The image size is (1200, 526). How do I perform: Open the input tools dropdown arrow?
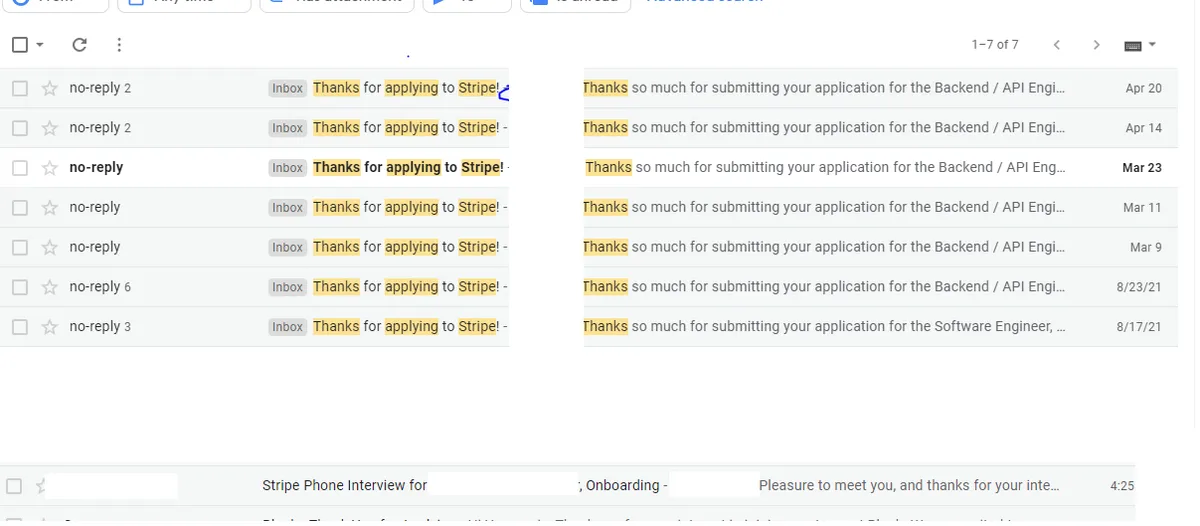click(1152, 45)
